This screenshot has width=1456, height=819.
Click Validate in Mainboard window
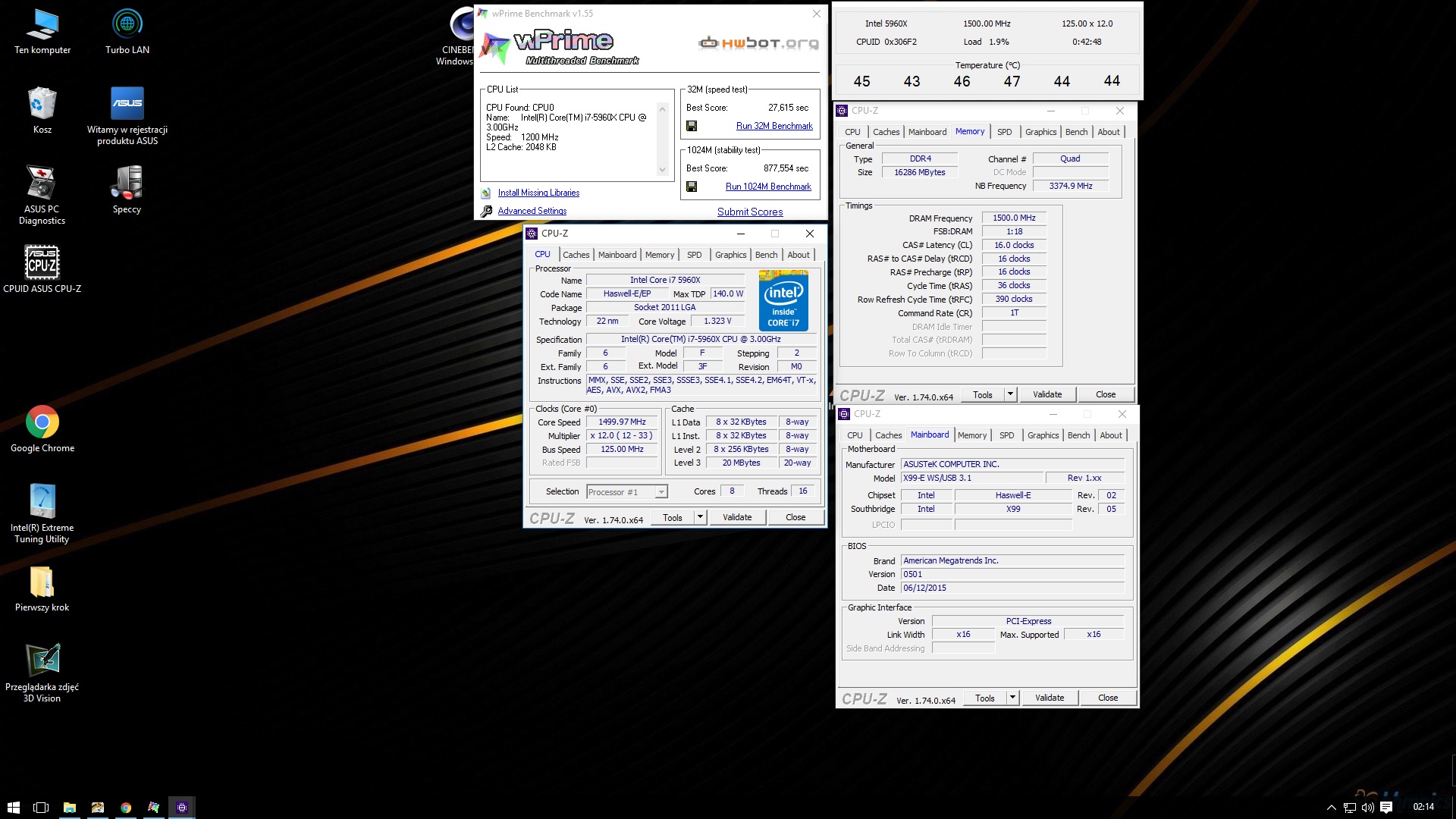coord(1050,698)
